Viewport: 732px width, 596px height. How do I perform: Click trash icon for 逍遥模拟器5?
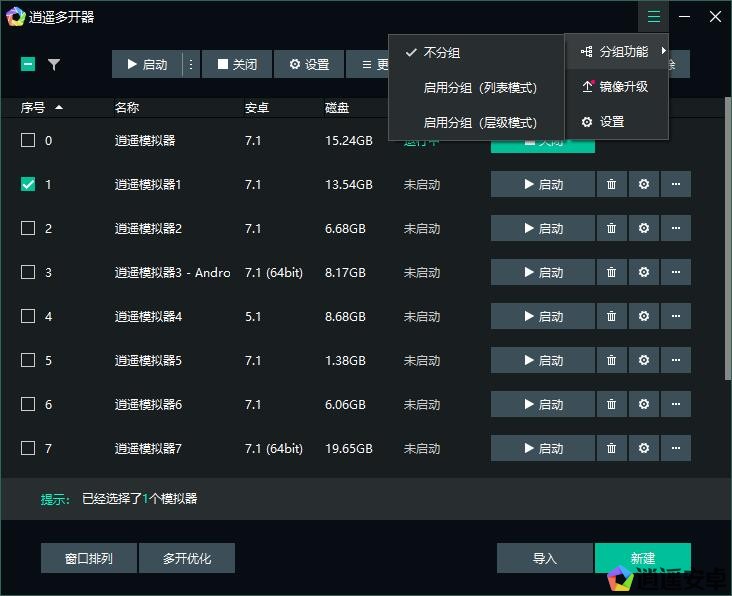click(x=611, y=361)
